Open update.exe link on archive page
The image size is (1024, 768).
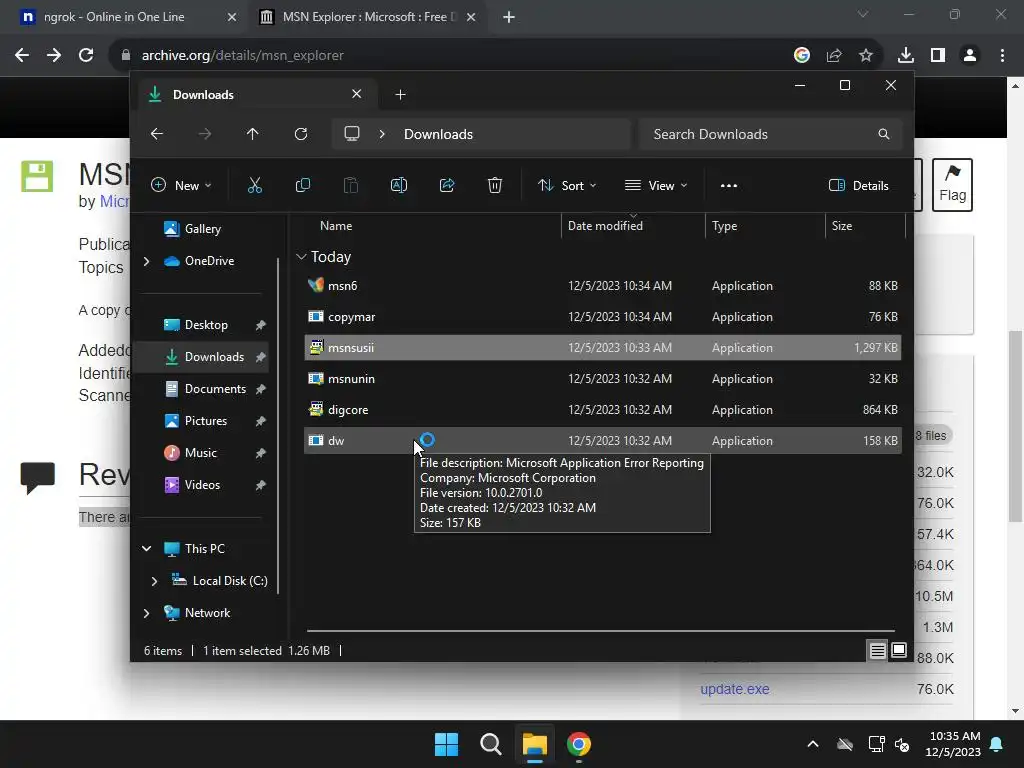(735, 689)
